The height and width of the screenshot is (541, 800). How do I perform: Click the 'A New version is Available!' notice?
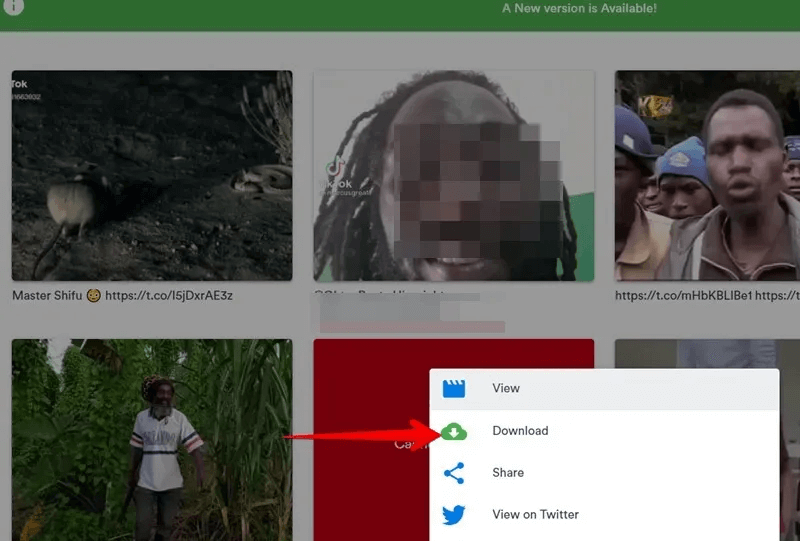579,8
